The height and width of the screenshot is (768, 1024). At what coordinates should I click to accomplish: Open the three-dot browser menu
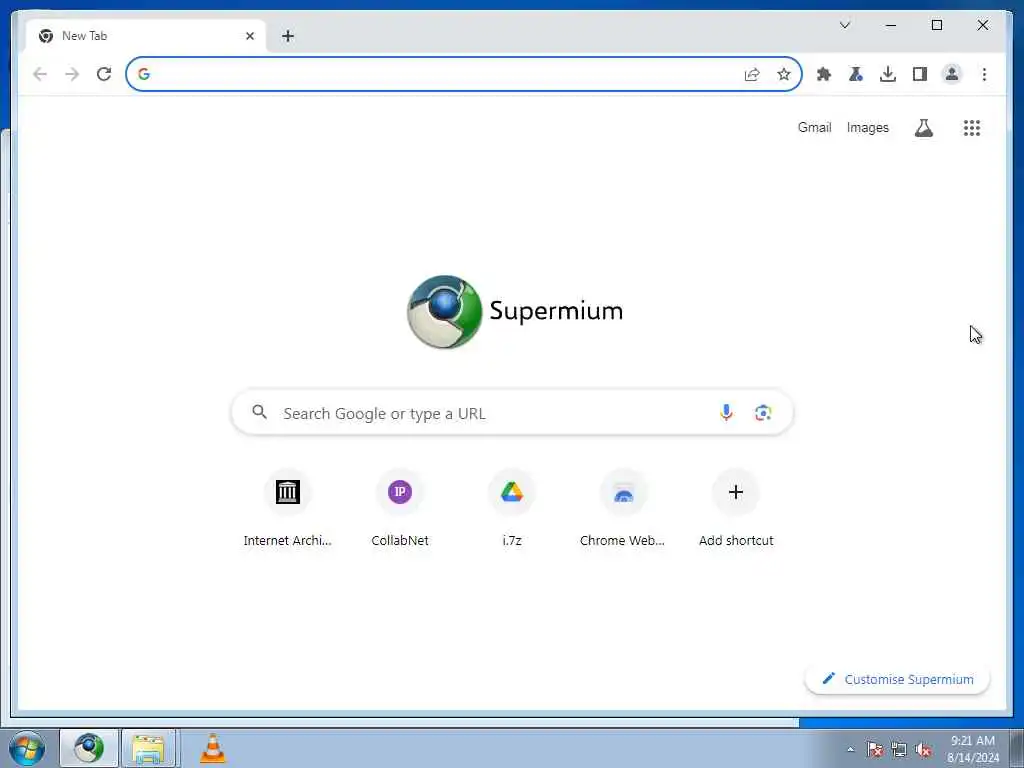pos(984,74)
